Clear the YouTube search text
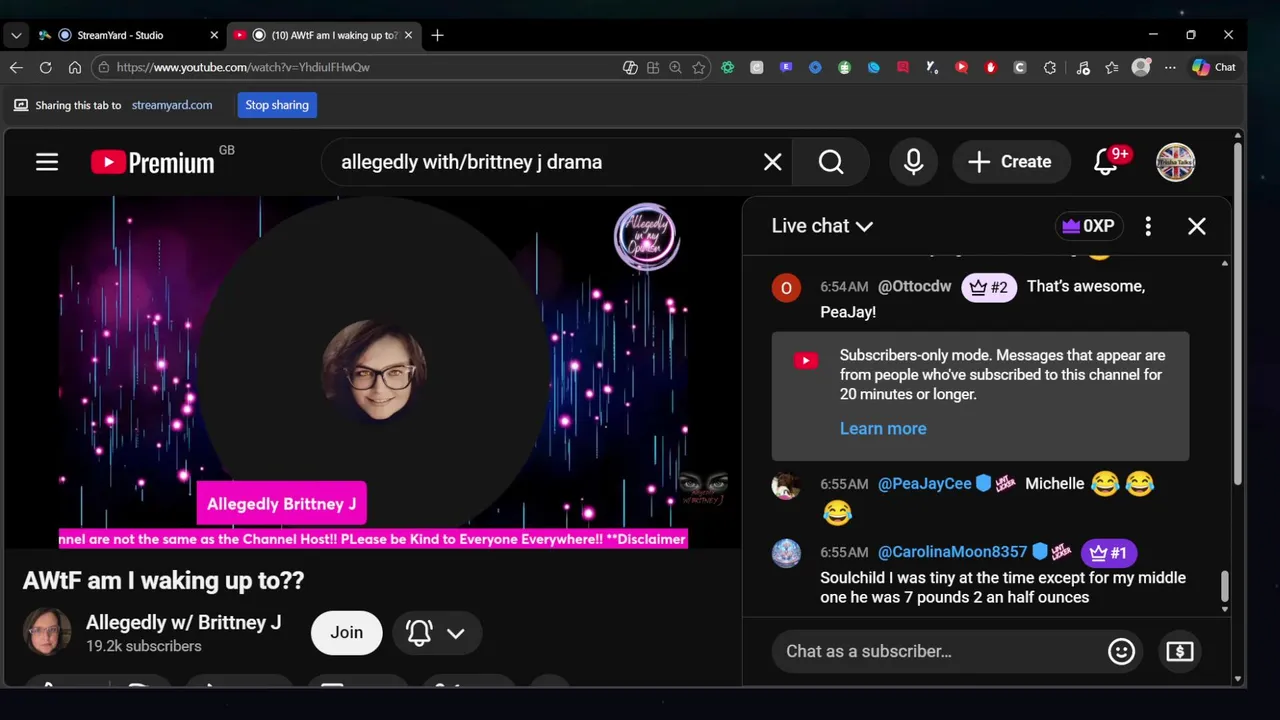 tap(772, 162)
